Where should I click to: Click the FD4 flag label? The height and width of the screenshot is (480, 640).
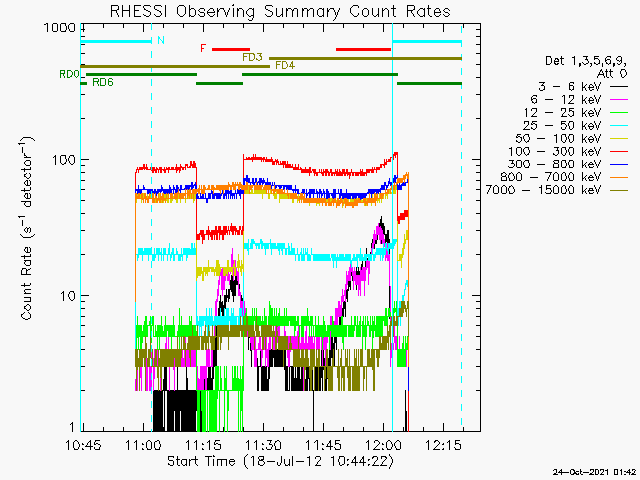(285, 65)
